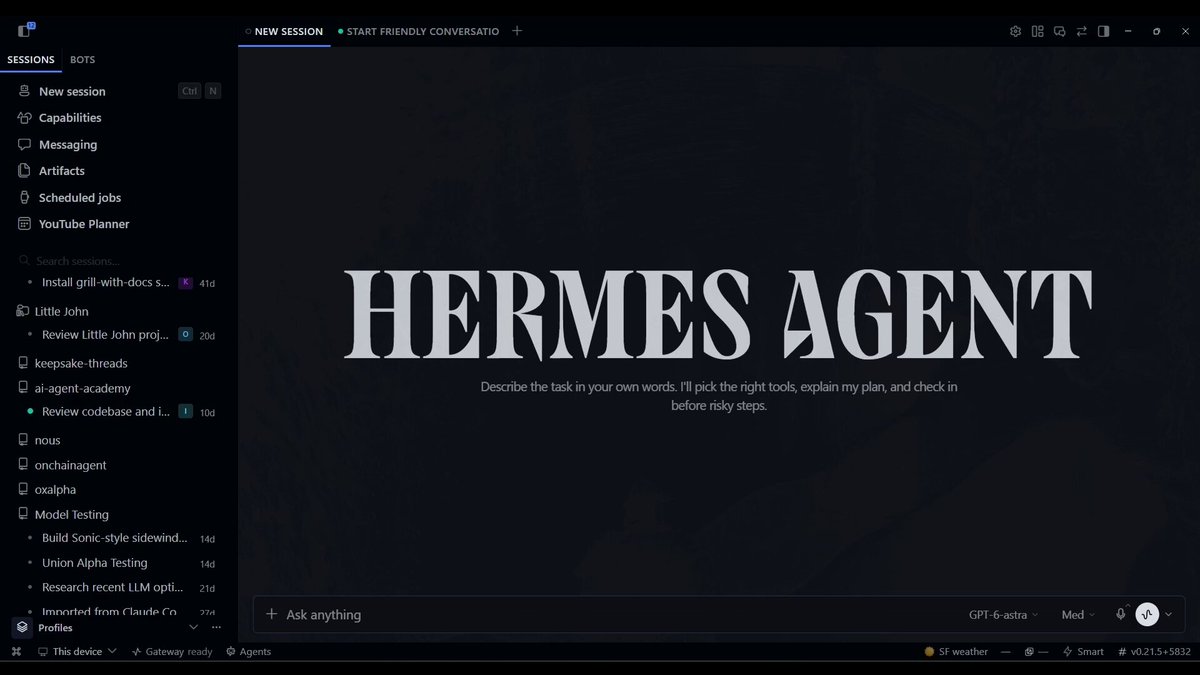Click the Capabilities icon
The height and width of the screenshot is (675, 1200).
coord(25,118)
